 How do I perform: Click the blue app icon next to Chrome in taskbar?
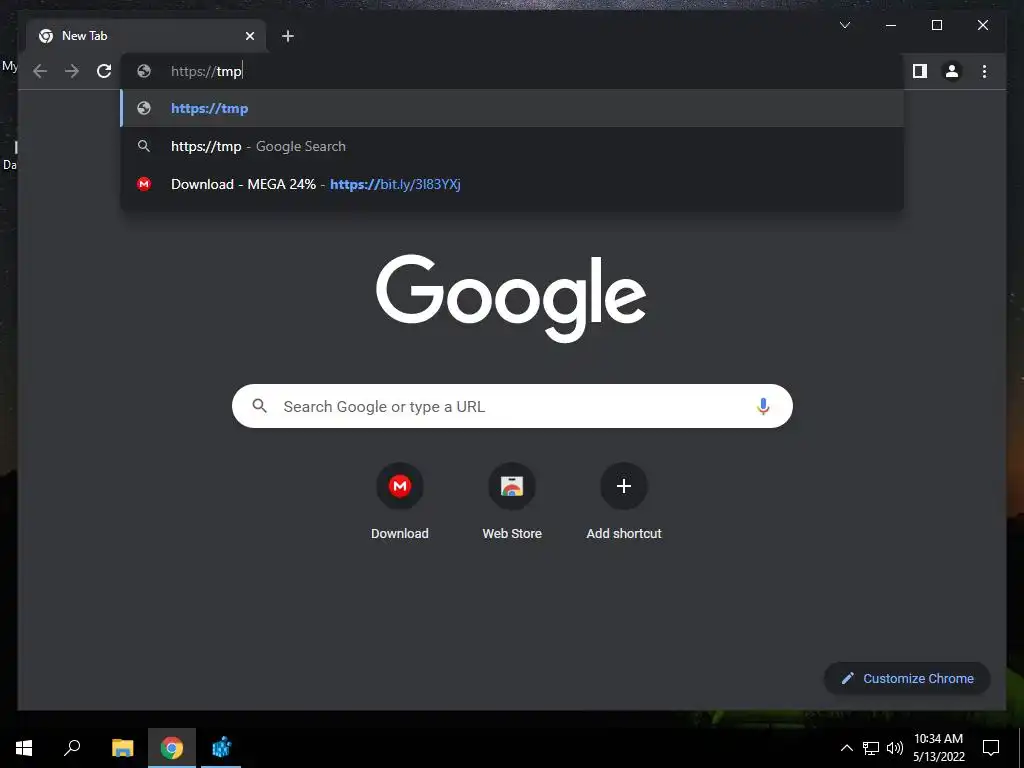tap(221, 748)
